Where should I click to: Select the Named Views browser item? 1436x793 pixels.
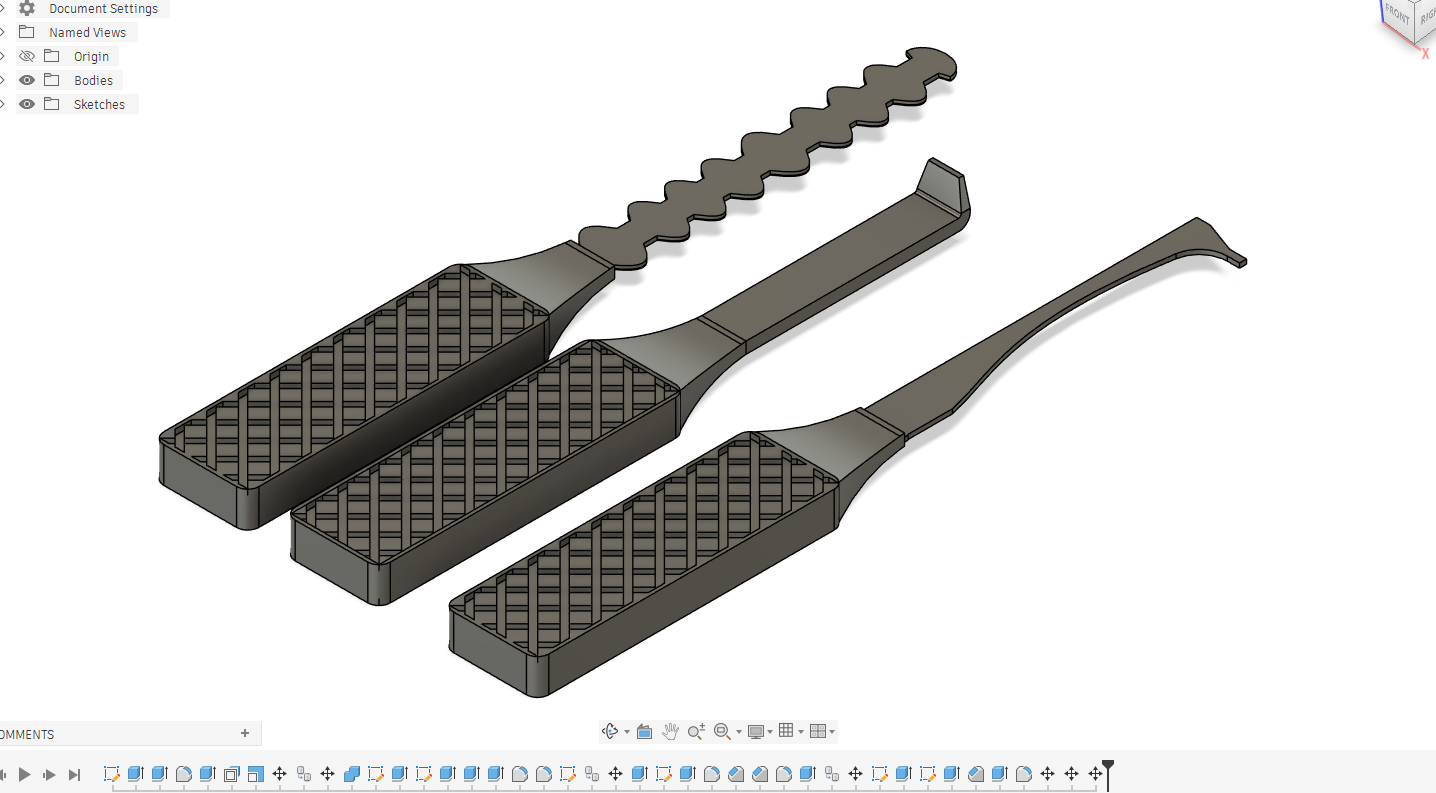(x=87, y=32)
